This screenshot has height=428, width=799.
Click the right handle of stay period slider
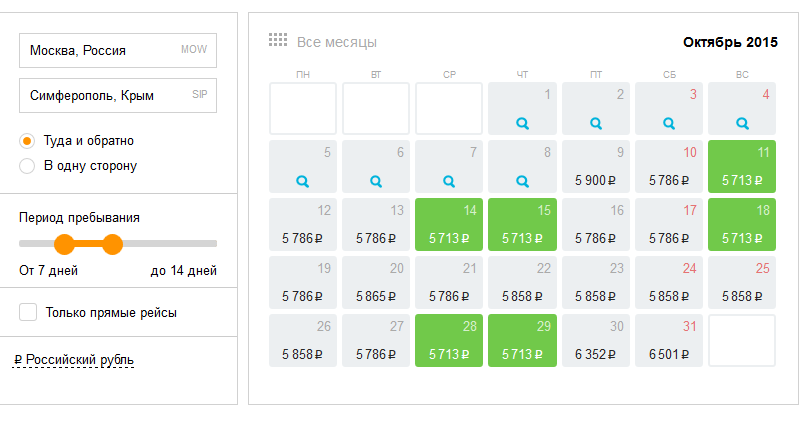[112, 243]
